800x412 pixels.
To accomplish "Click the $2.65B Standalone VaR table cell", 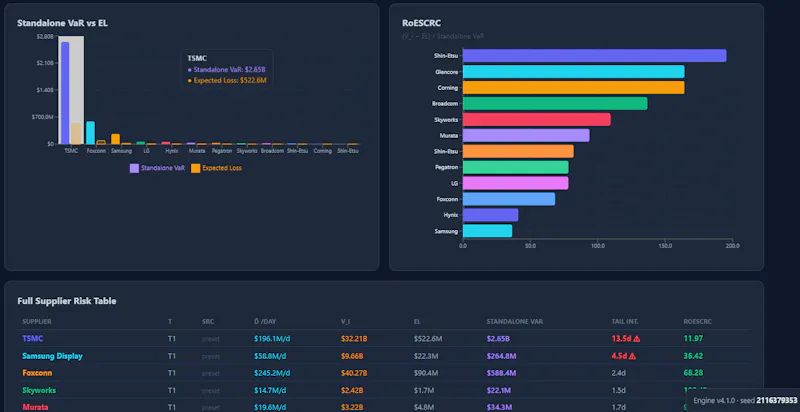I will (x=497, y=339).
